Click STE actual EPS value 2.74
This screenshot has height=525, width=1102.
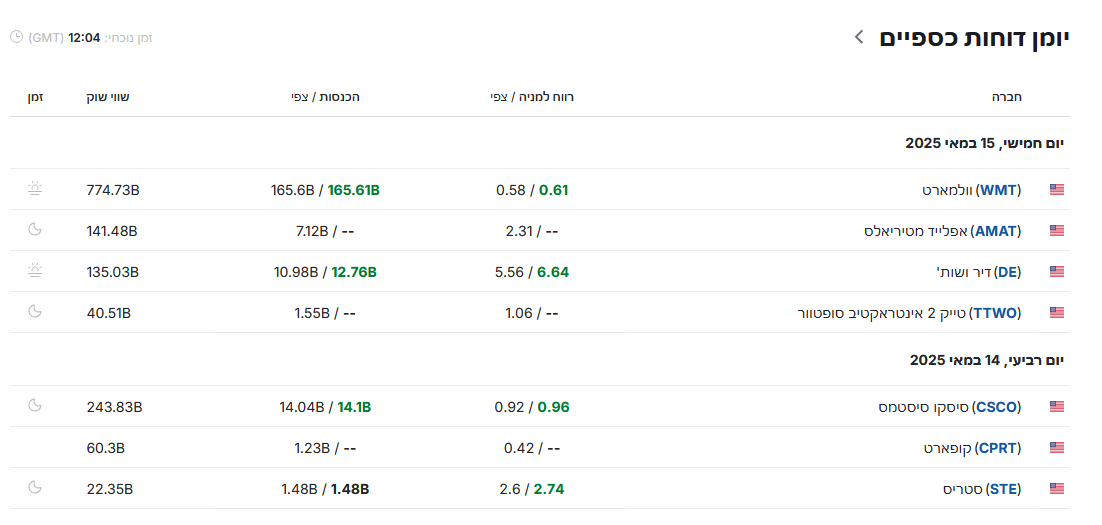coord(548,489)
